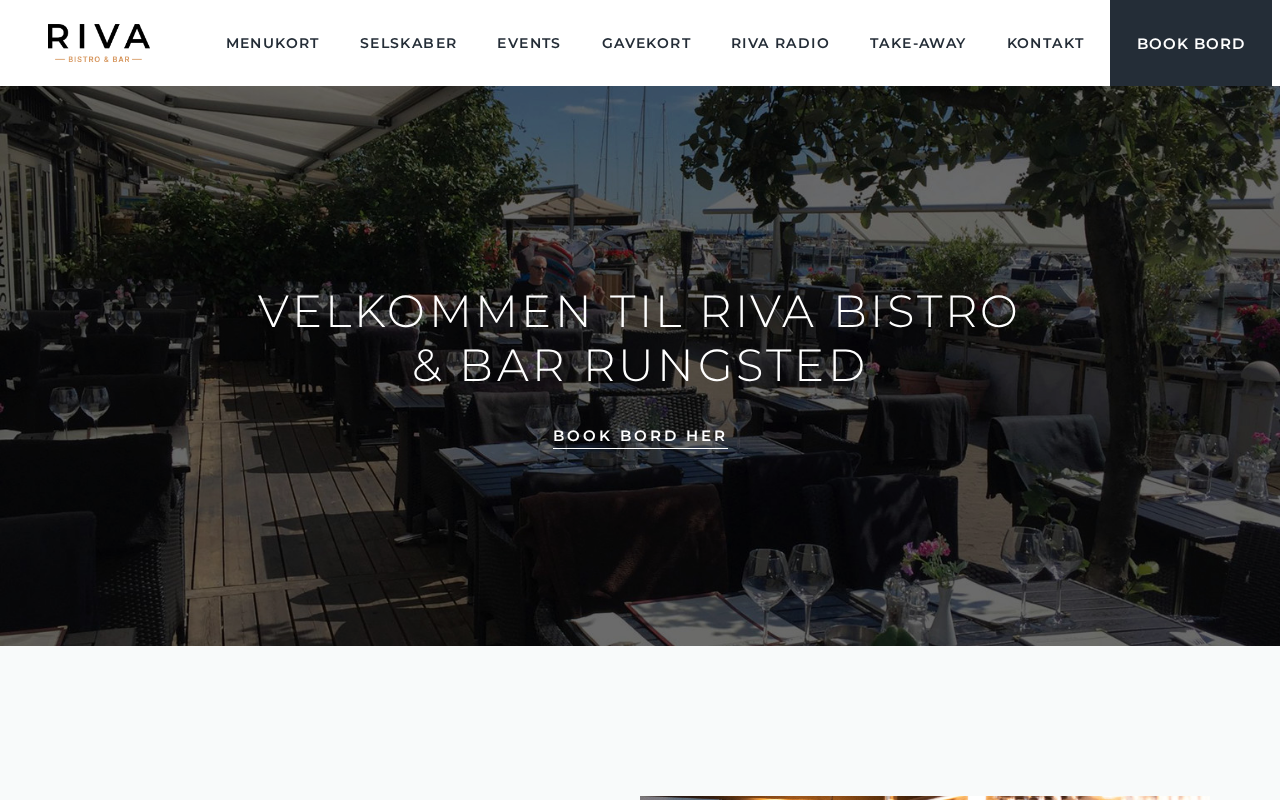Open the Menukort page
1280x800 pixels.
(272, 43)
